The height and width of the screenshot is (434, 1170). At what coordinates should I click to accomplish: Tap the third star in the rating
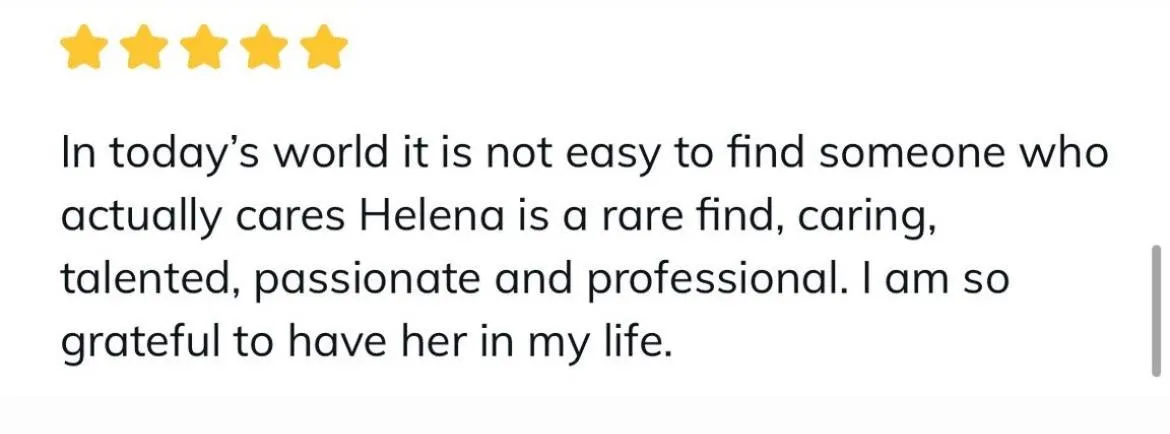tap(204, 47)
